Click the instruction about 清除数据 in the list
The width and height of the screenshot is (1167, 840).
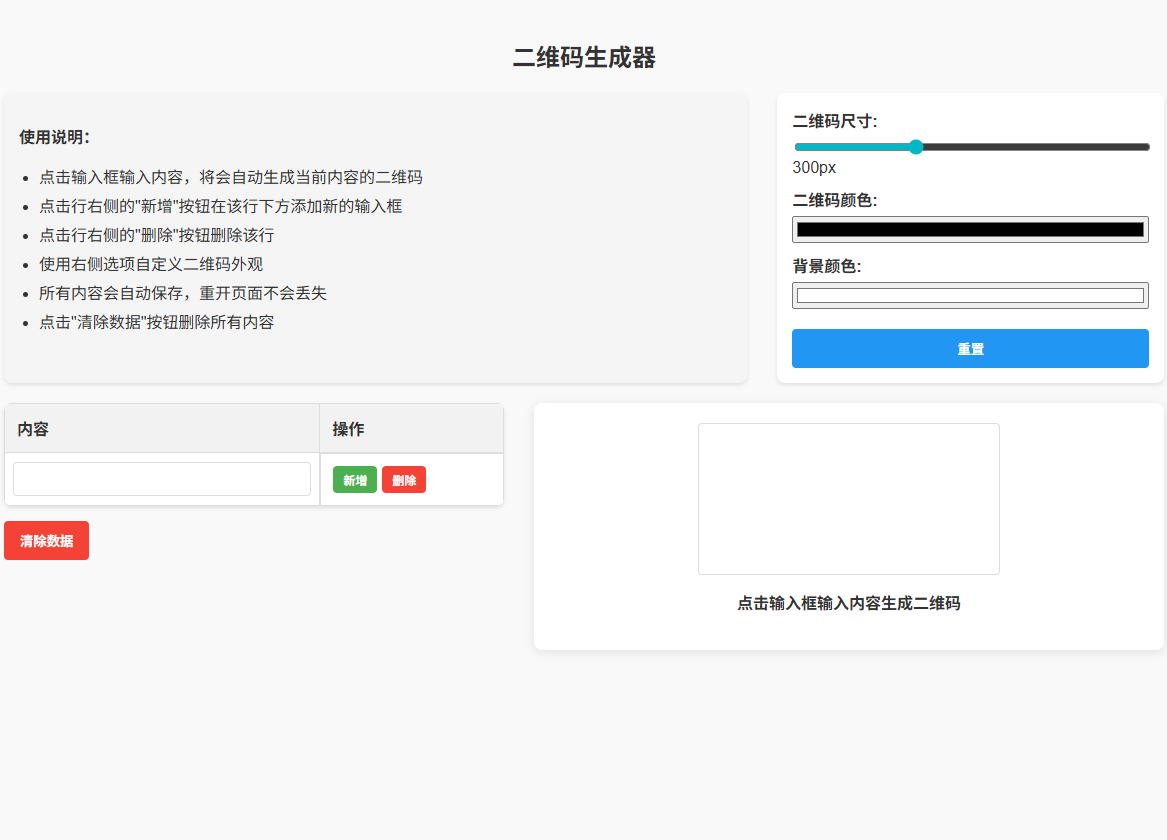156,322
